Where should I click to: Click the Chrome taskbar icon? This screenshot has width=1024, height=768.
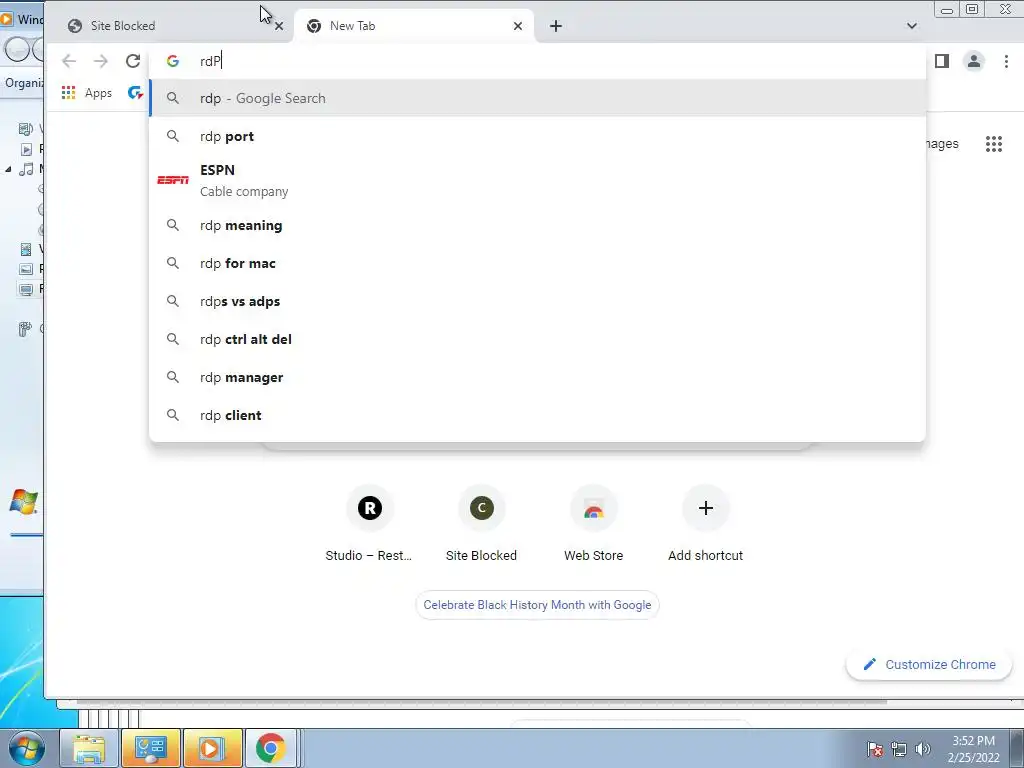pyautogui.click(x=270, y=748)
